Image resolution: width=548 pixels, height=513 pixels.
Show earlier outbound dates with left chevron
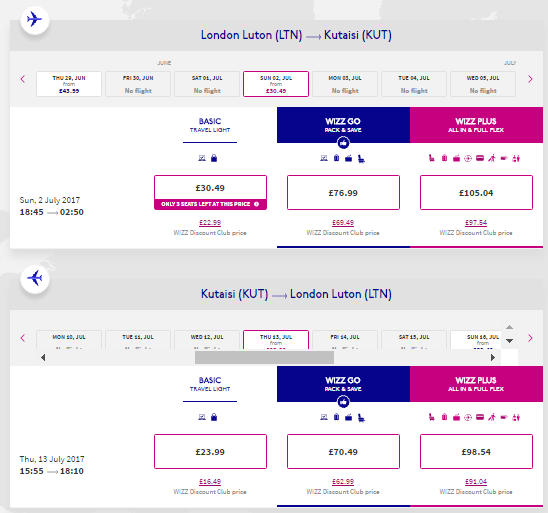pyautogui.click(x=23, y=79)
